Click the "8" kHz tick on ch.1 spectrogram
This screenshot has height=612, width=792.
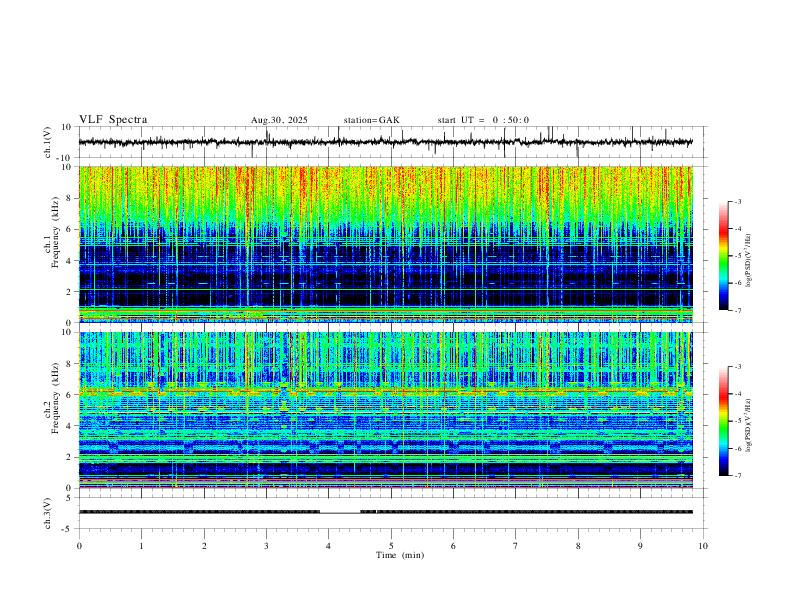[x=69, y=198]
